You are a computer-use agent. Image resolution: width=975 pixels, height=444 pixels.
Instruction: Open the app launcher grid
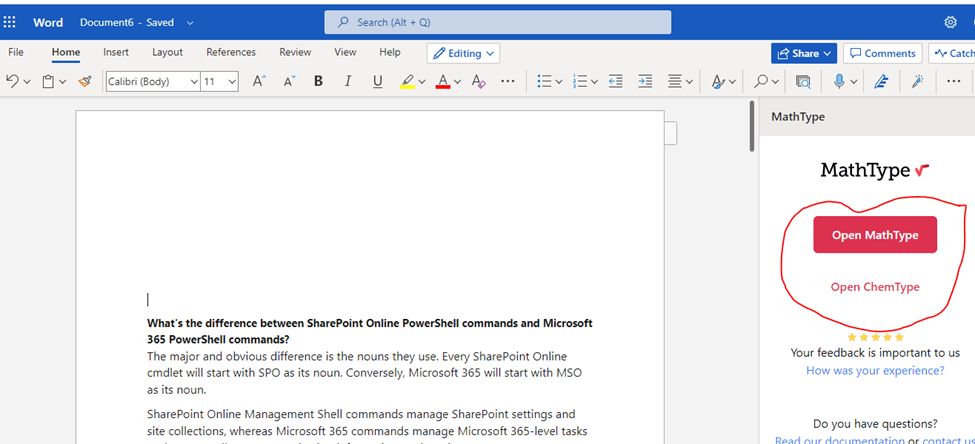click(9, 22)
